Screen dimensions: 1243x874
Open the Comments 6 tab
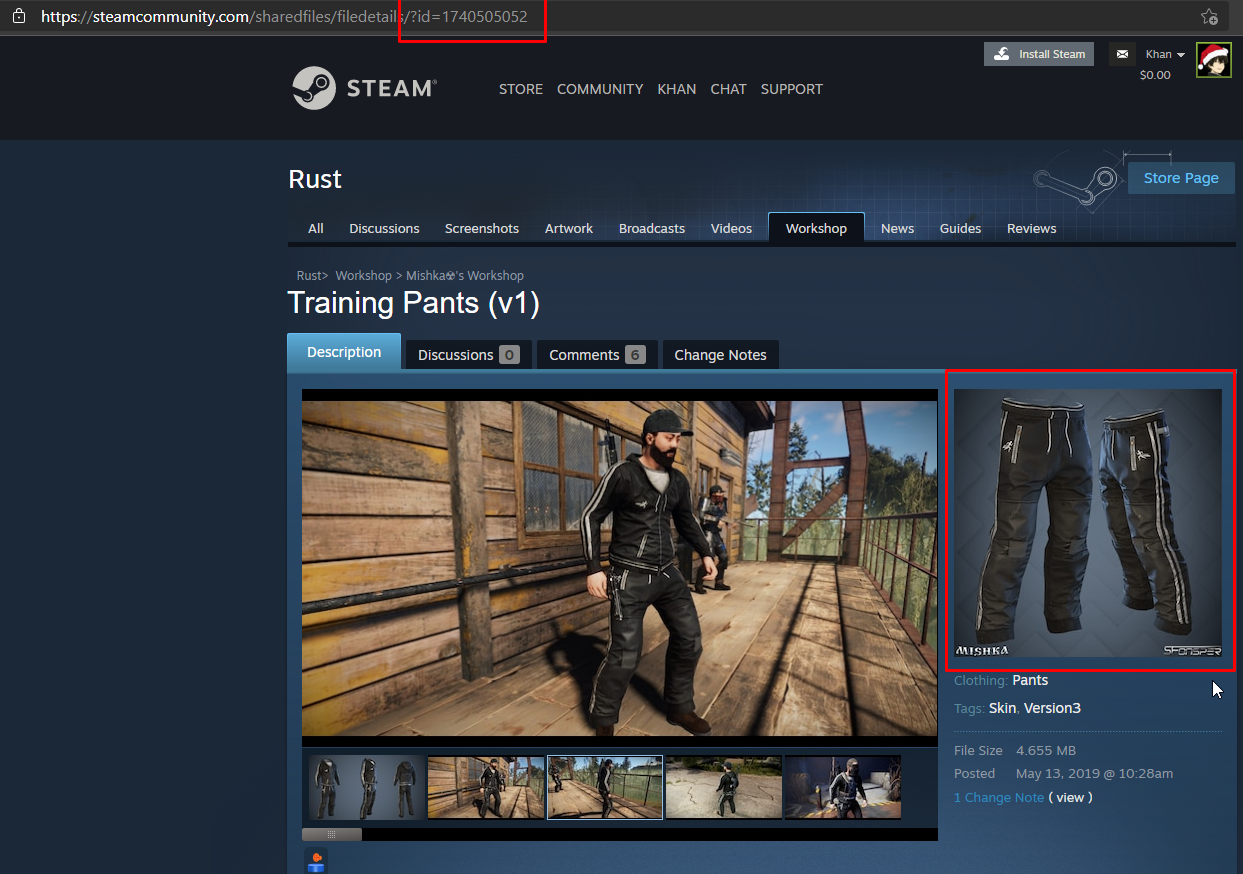[x=597, y=354]
